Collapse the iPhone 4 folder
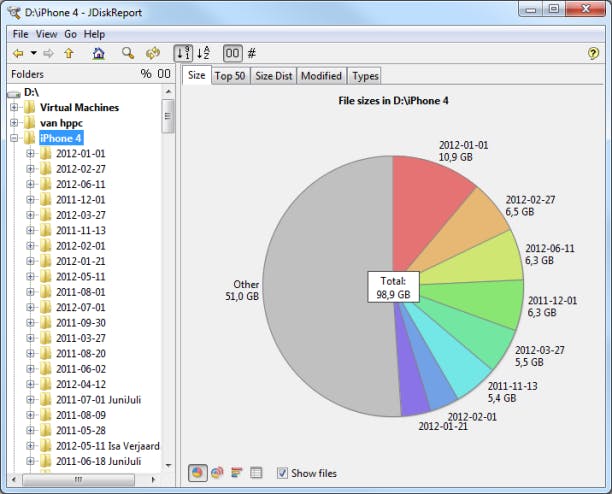Screen dimensions: 612x494 click(14, 138)
